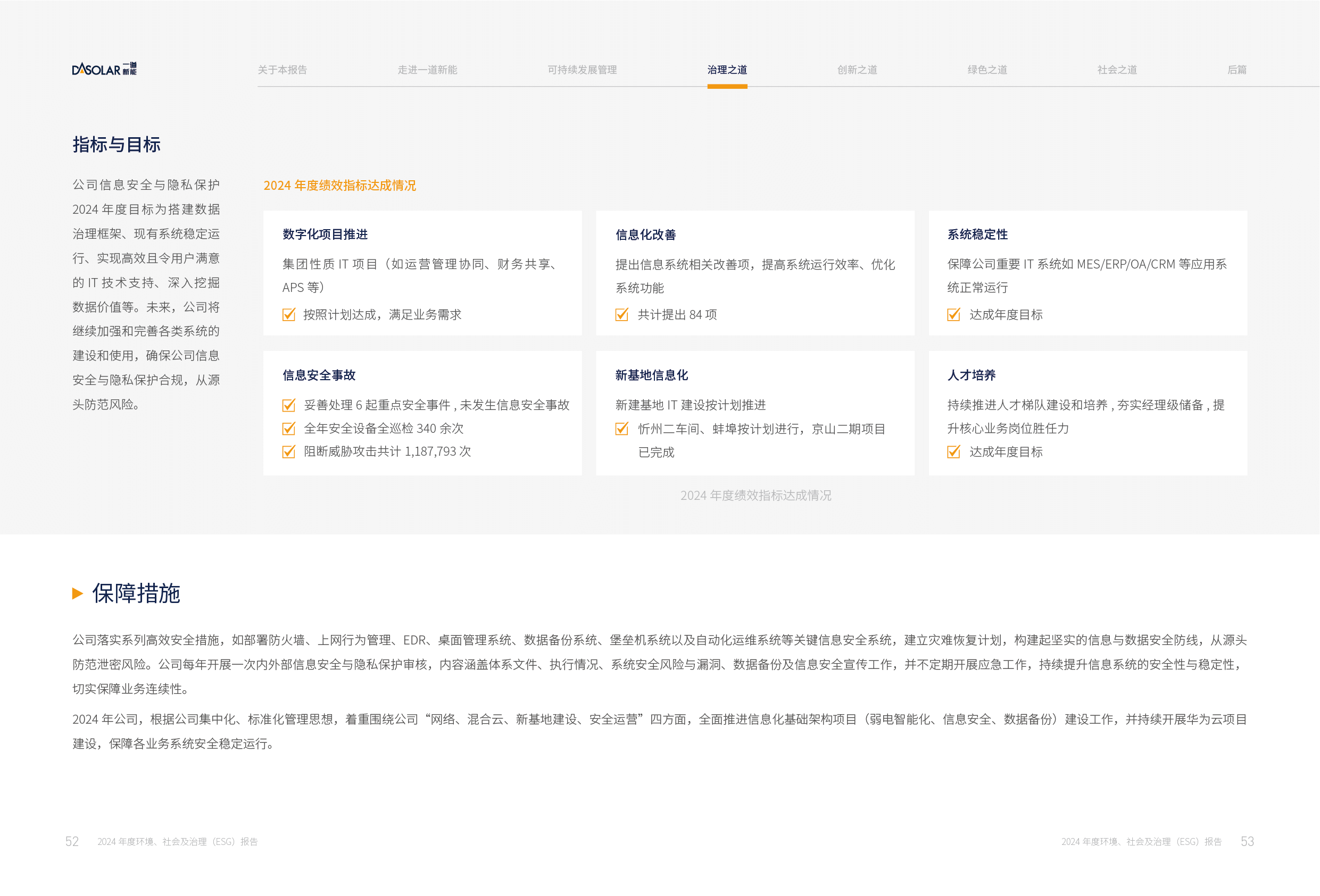
Task: Click checkbox beside 共计提出 84 项
Action: click(621, 315)
